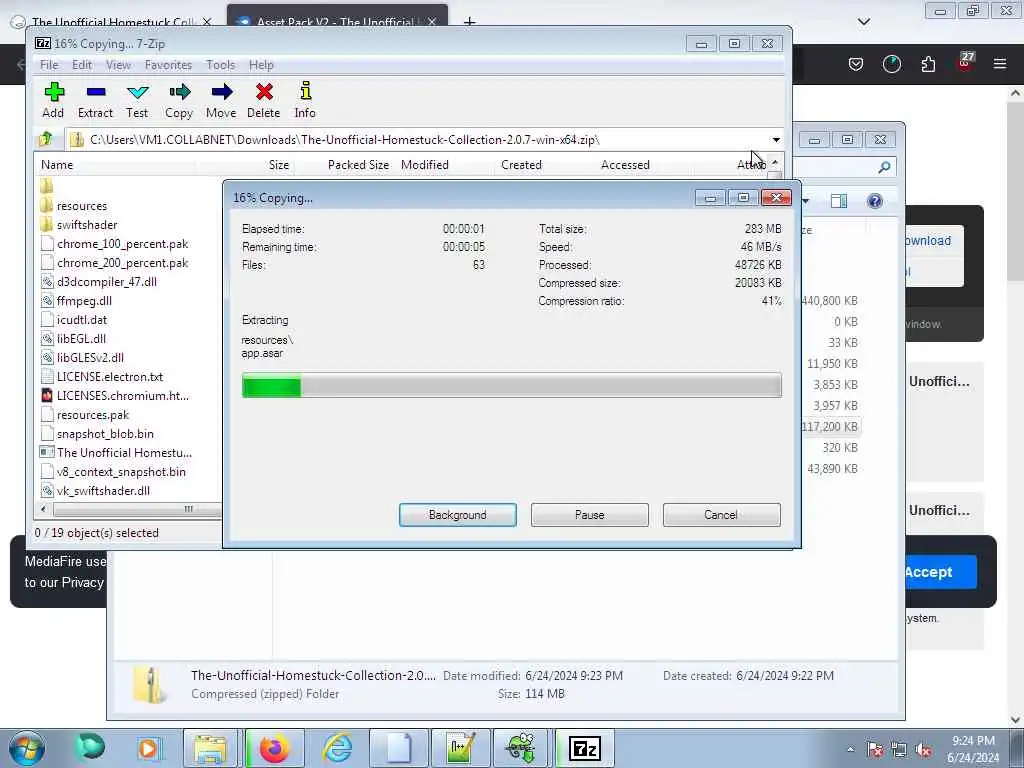Open a new Firefox tab with plus
Viewport: 1024px width, 768px height.
(x=469, y=22)
